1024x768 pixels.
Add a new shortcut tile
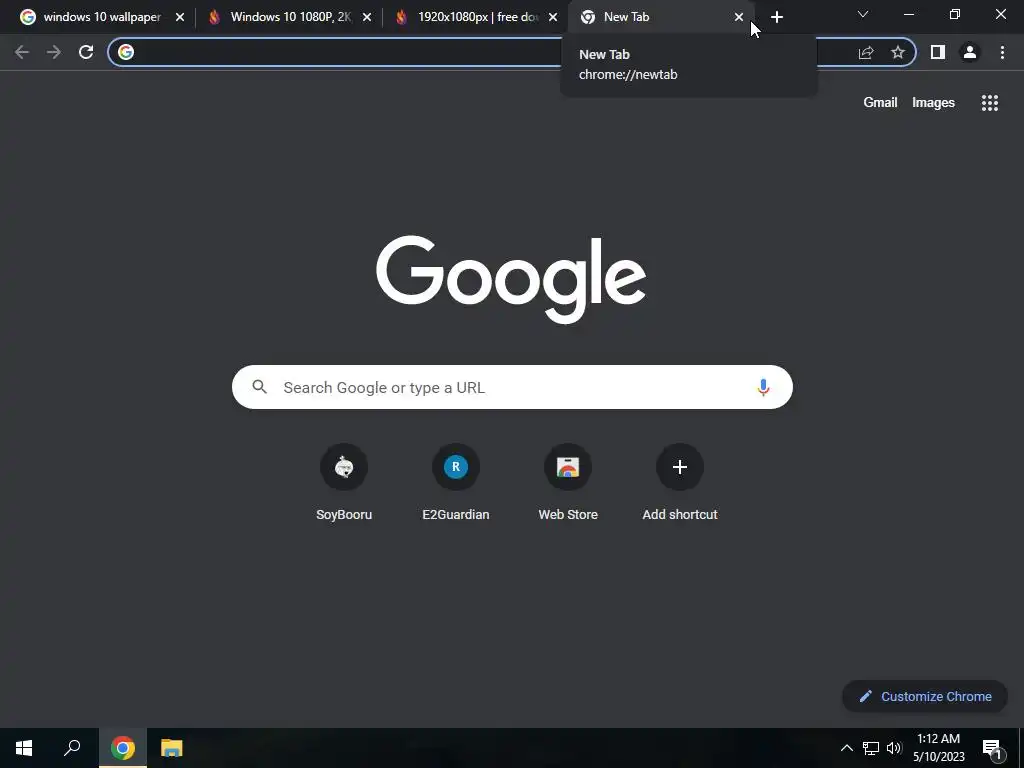[680, 482]
